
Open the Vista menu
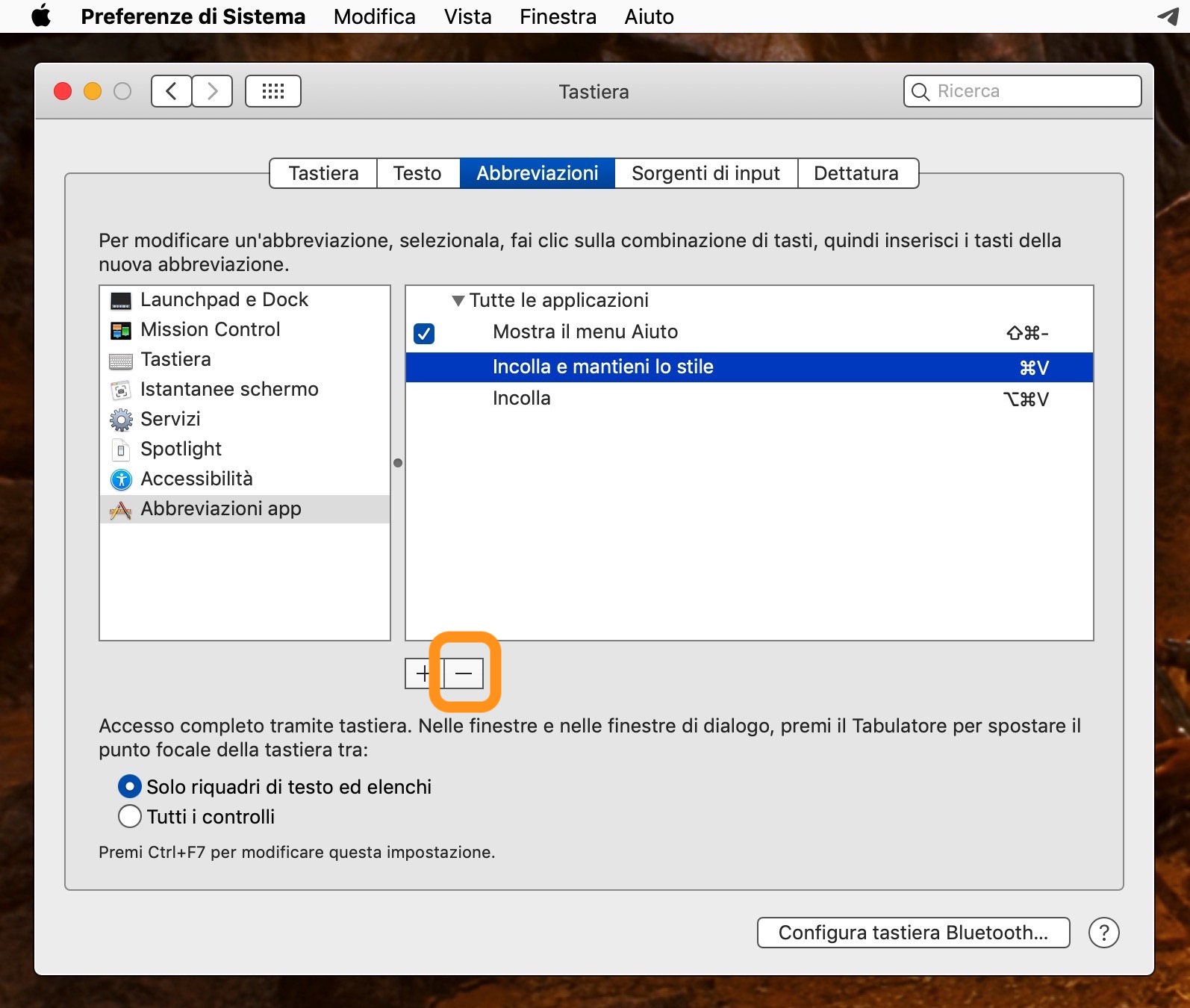coord(468,16)
